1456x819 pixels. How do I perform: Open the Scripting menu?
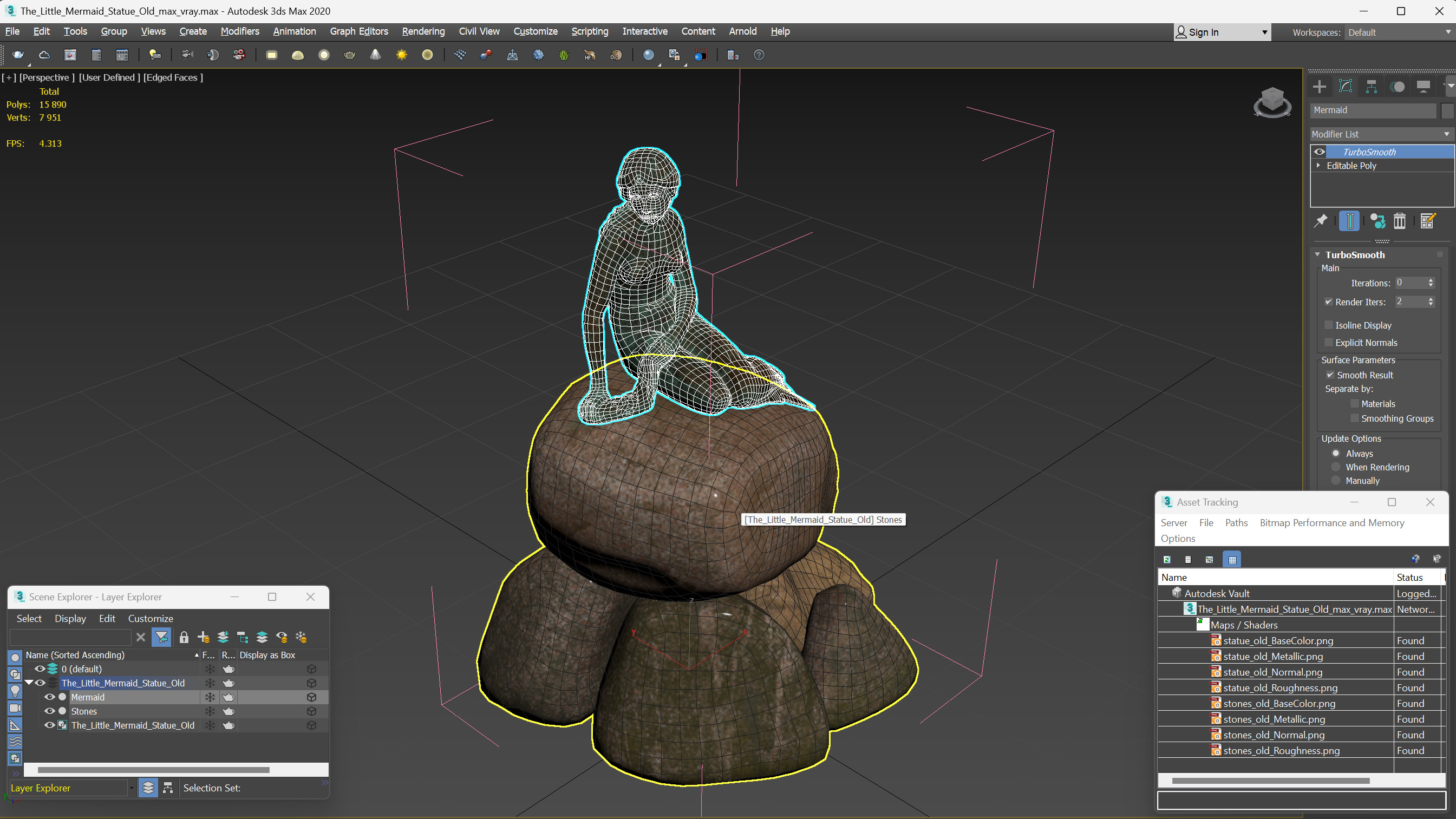(x=590, y=31)
